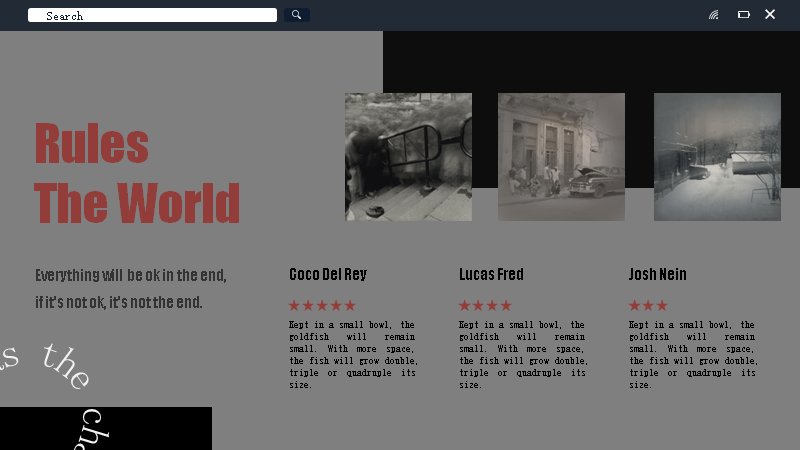Click the review text under Coco Del Rey
Image resolution: width=800 pixels, height=450 pixels.
353,355
